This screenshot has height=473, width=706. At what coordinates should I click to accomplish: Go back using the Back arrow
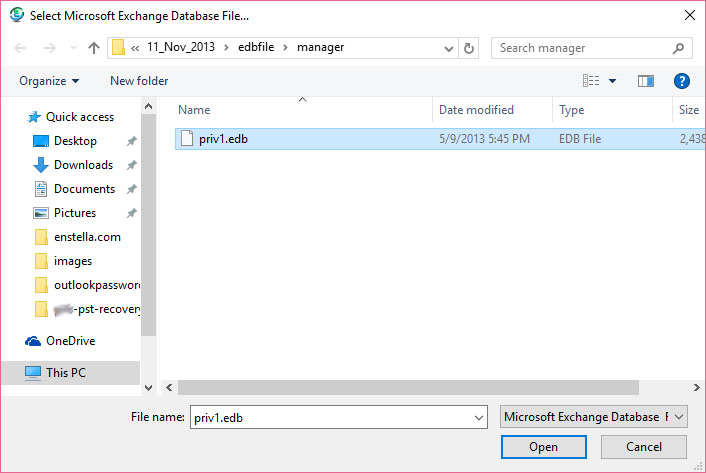point(20,48)
